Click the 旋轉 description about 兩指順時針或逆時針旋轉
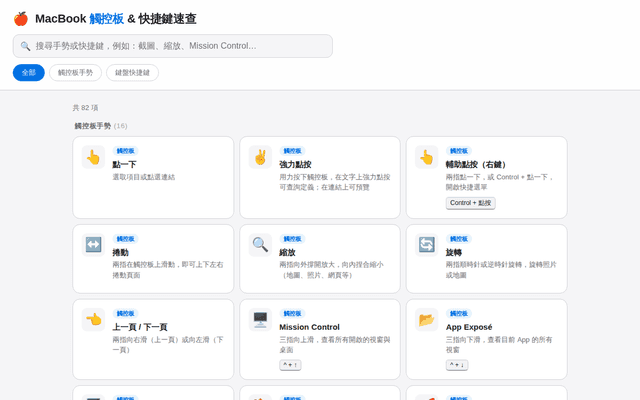640x400 pixels. pos(501,270)
